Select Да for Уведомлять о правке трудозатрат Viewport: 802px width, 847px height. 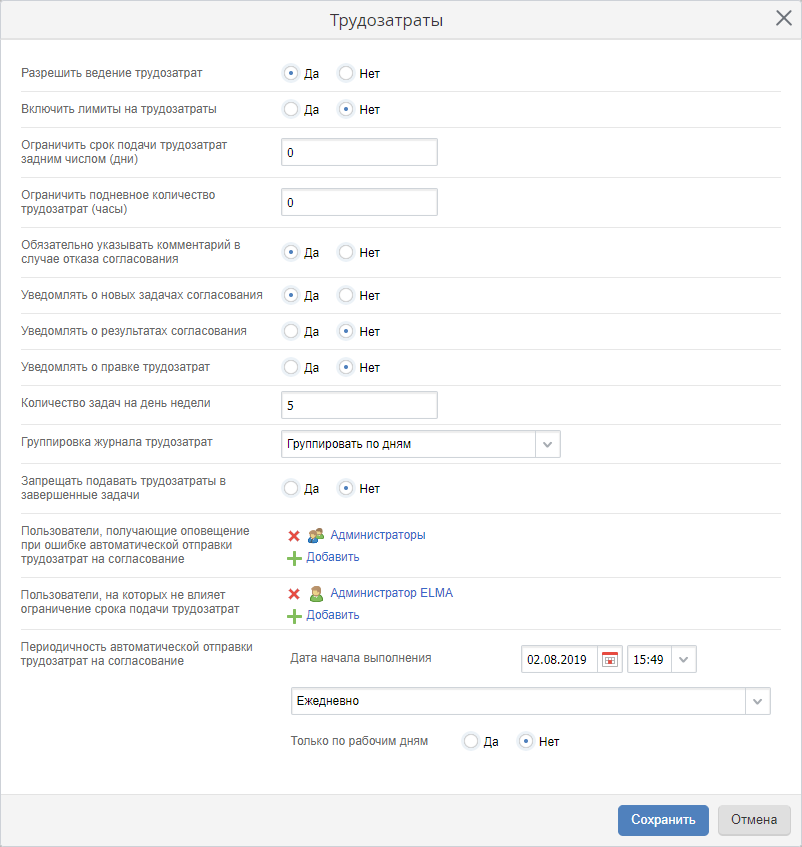(x=291, y=367)
